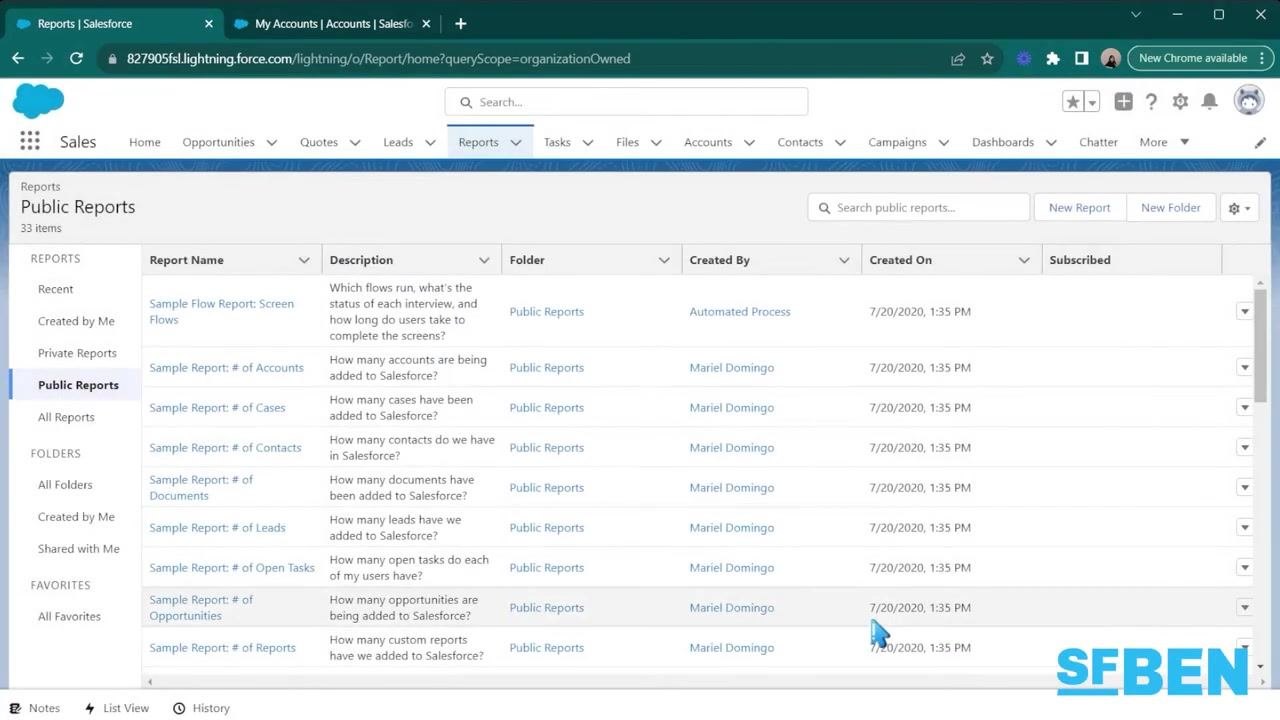Open the Favorites star icon
This screenshot has width=1280, height=720.
pos(1073,102)
